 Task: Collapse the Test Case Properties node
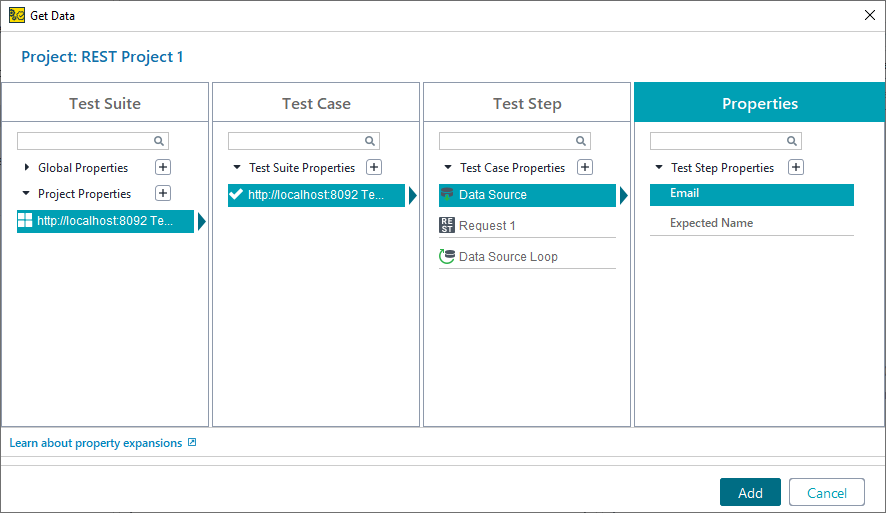coord(448,167)
